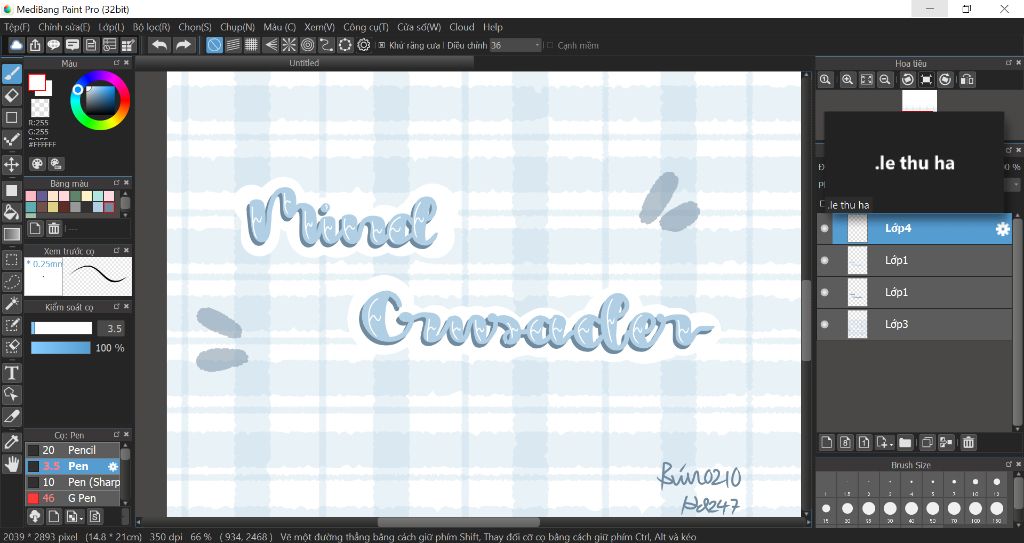The image size is (1024, 543).
Task: Click the foreground color swatch
Action: coord(37,83)
